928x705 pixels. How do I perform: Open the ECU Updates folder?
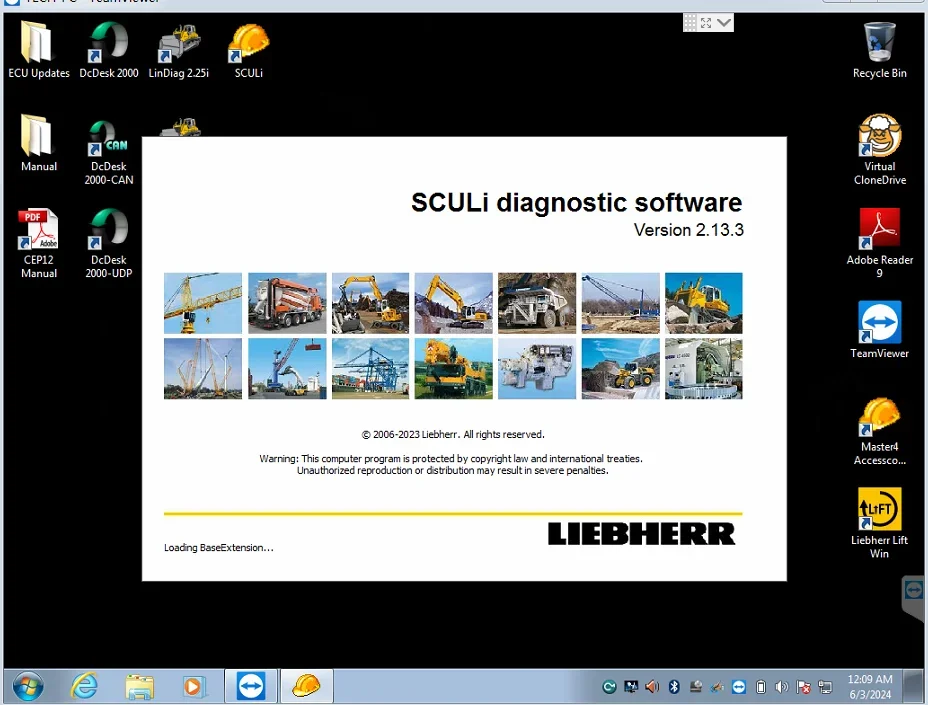point(39,45)
